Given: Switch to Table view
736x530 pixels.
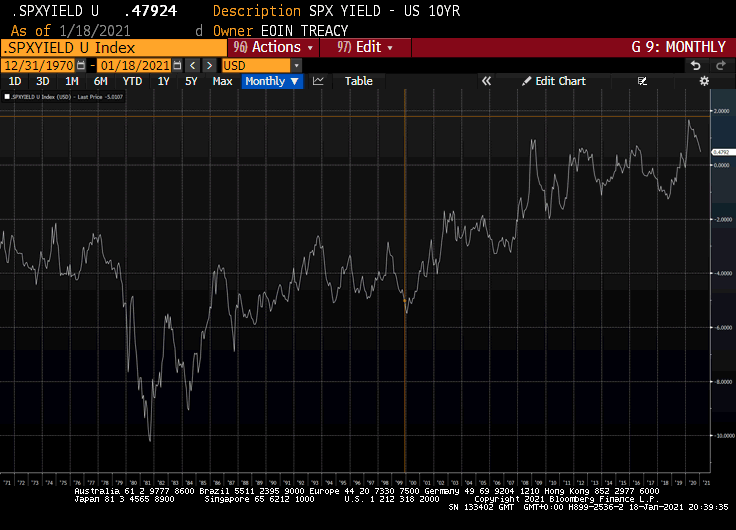Looking at the screenshot, I should pyautogui.click(x=359, y=81).
